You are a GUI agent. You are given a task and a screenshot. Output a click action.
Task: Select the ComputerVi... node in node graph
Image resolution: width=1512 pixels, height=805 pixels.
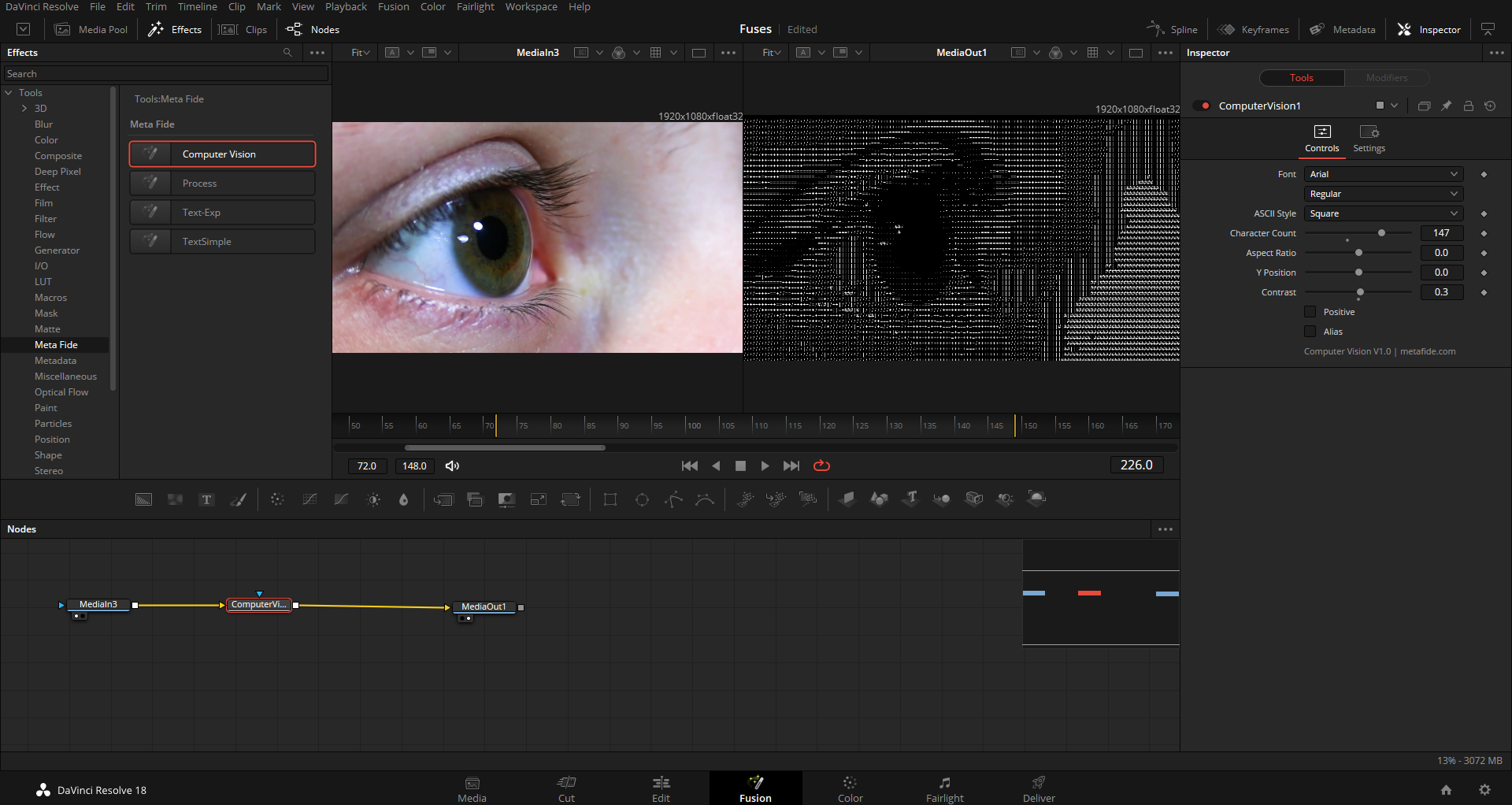pos(259,605)
